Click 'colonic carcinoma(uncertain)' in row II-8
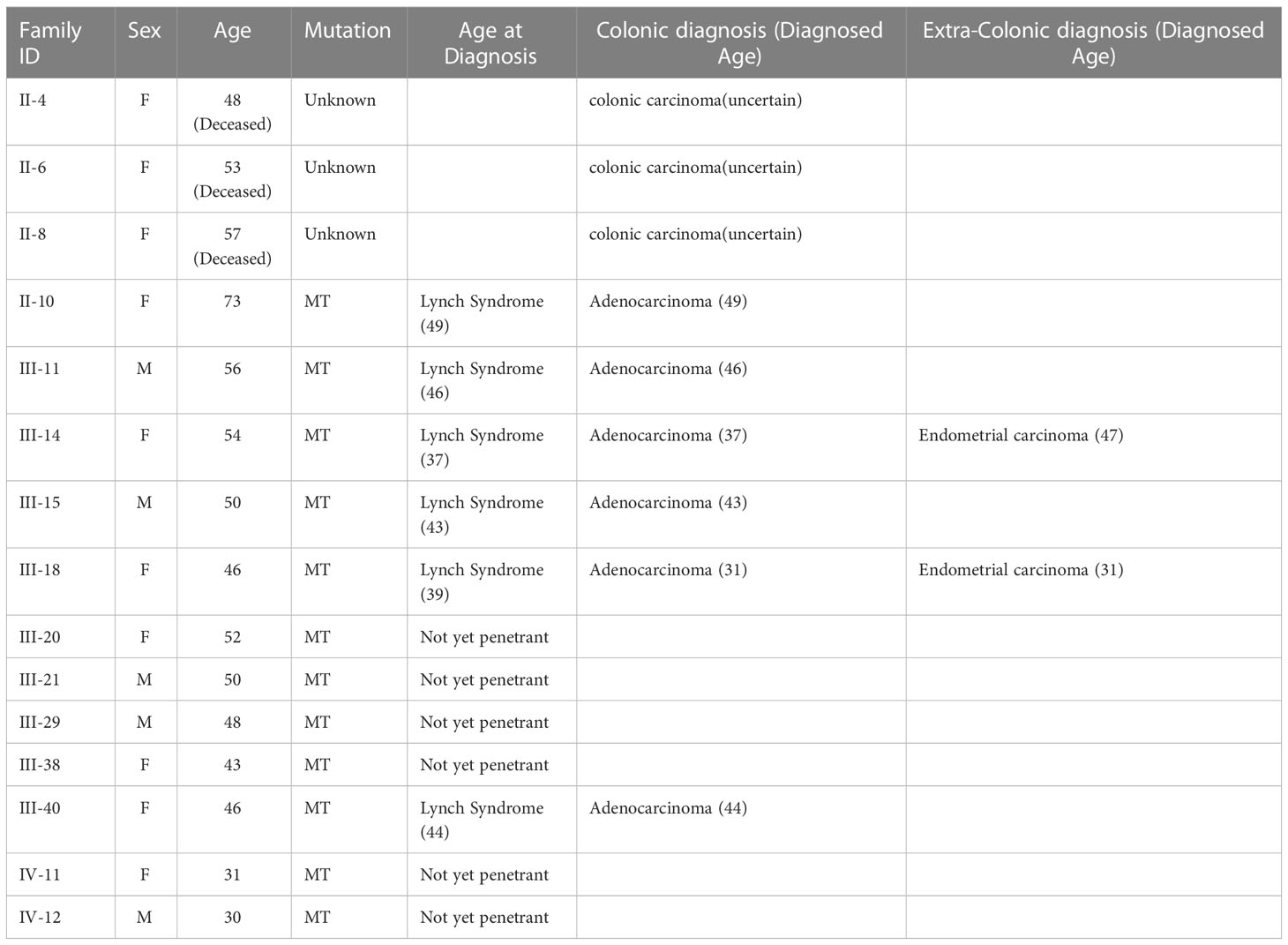The width and height of the screenshot is (1288, 945). point(695,235)
